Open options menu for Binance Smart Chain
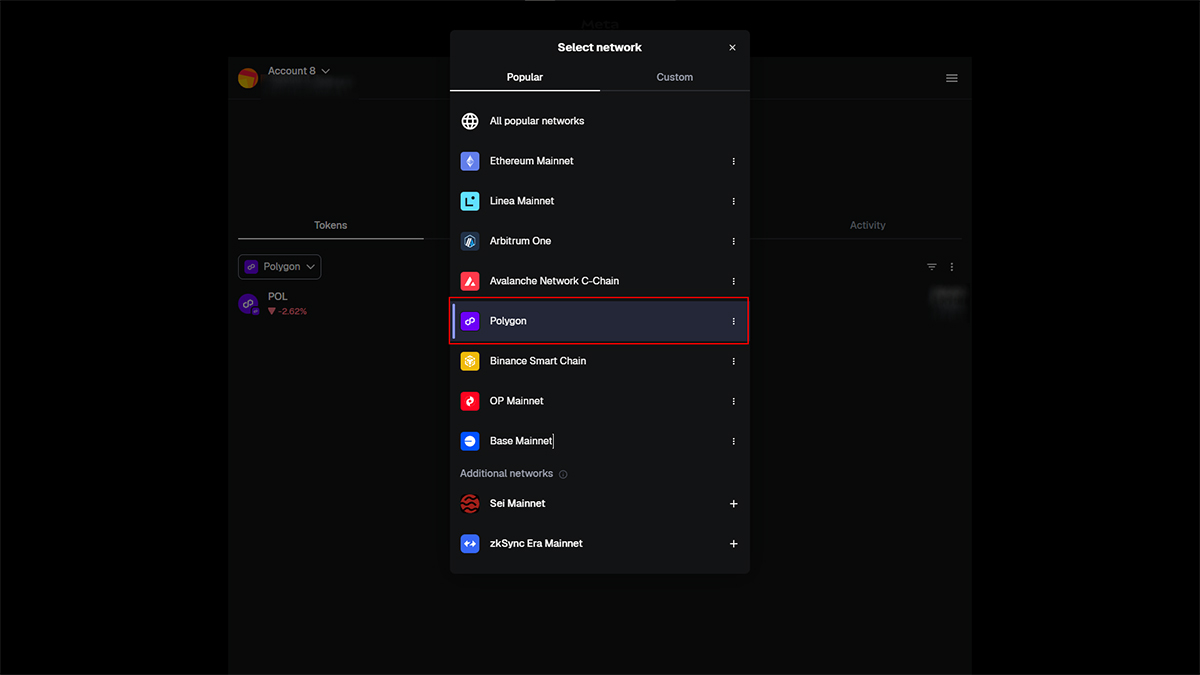The image size is (1200, 675). click(733, 361)
